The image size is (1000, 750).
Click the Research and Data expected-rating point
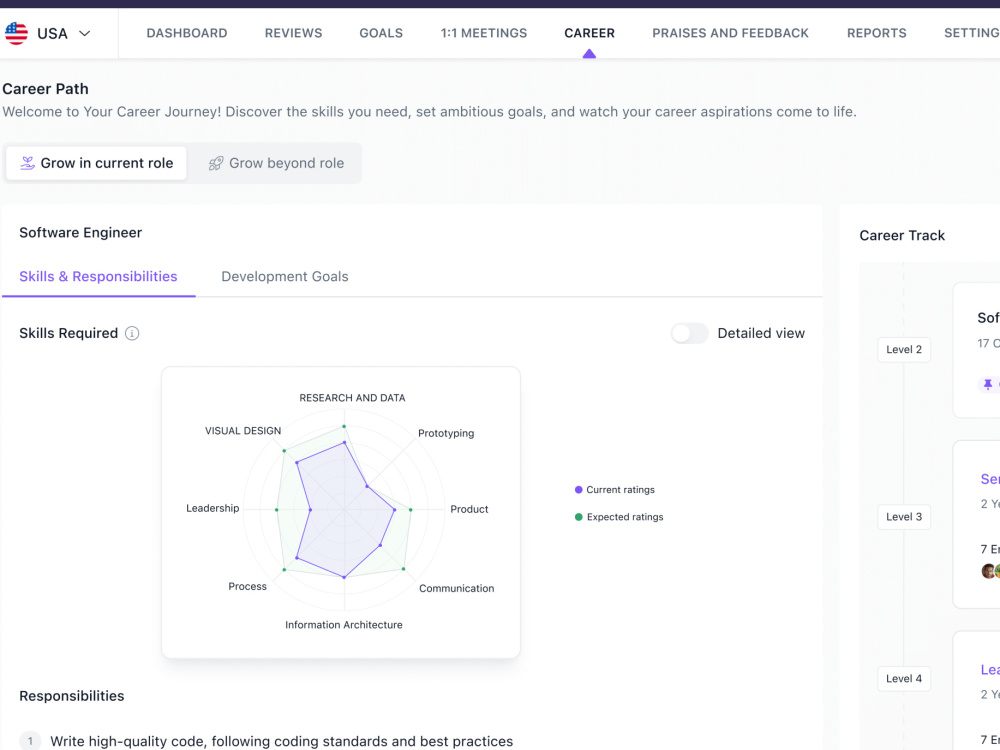pos(344,426)
